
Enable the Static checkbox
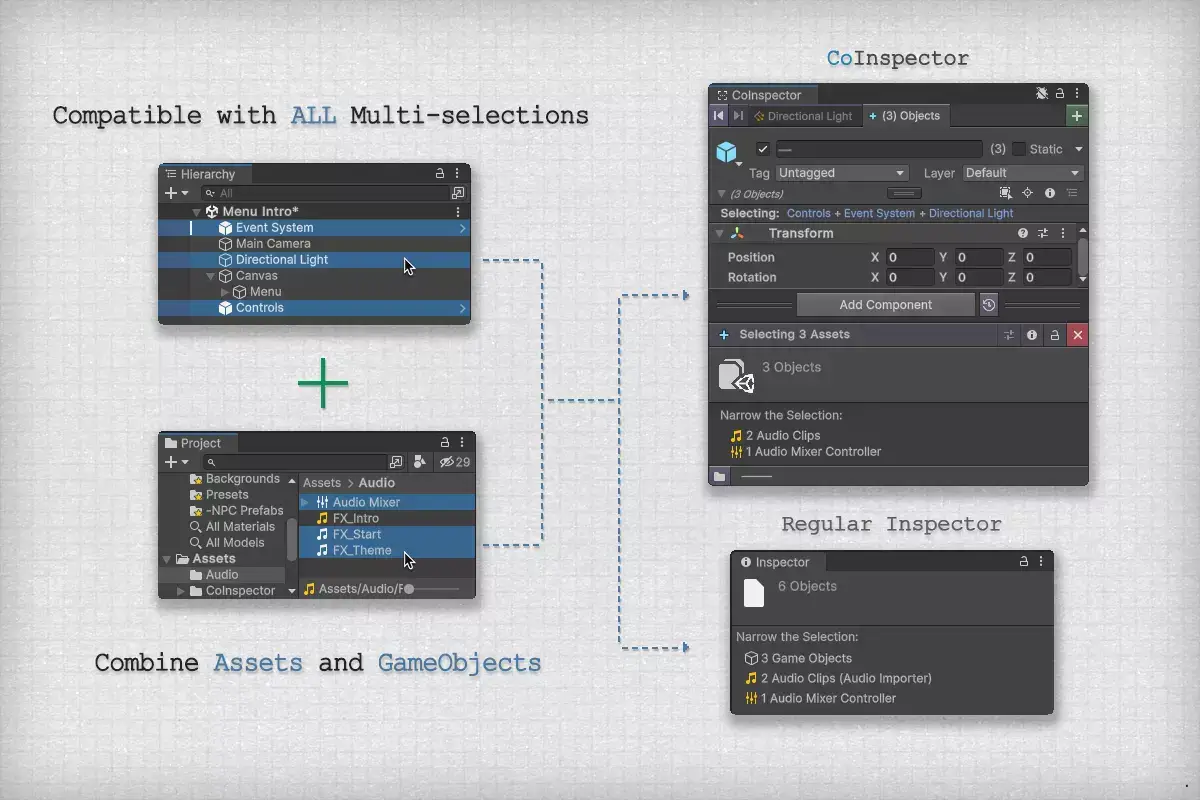pos(1019,149)
